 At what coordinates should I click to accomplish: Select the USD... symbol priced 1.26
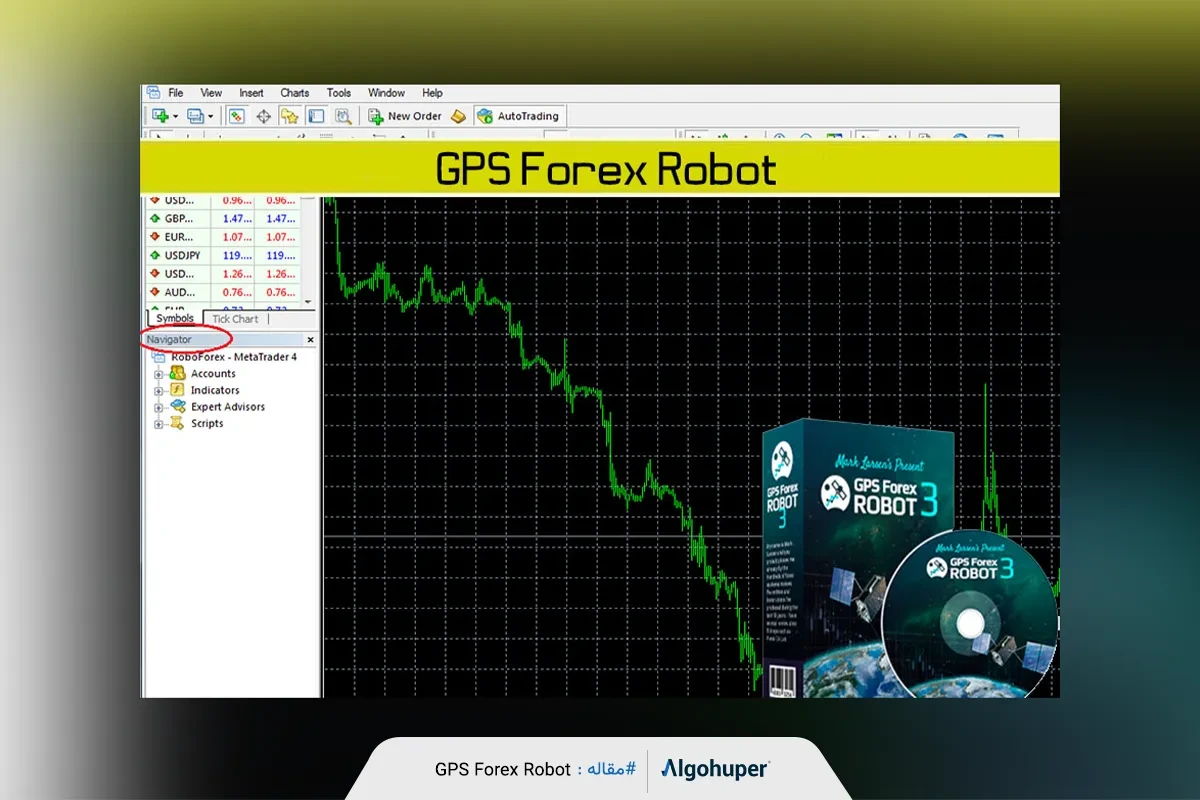(x=179, y=274)
